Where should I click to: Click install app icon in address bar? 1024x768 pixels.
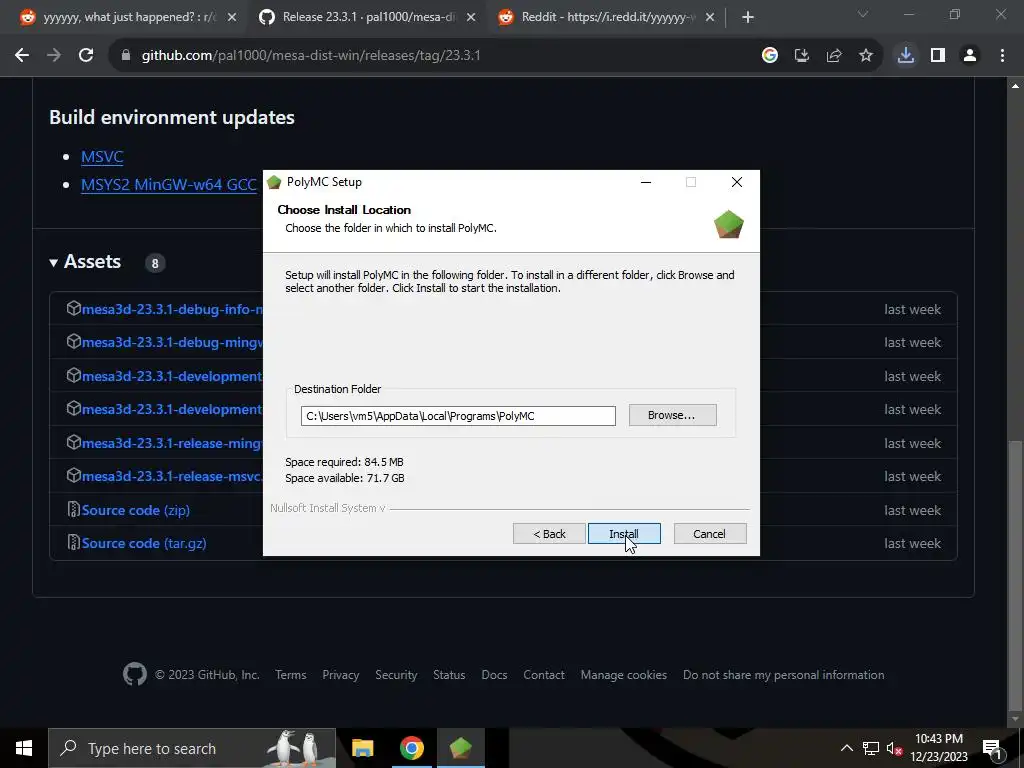[802, 56]
